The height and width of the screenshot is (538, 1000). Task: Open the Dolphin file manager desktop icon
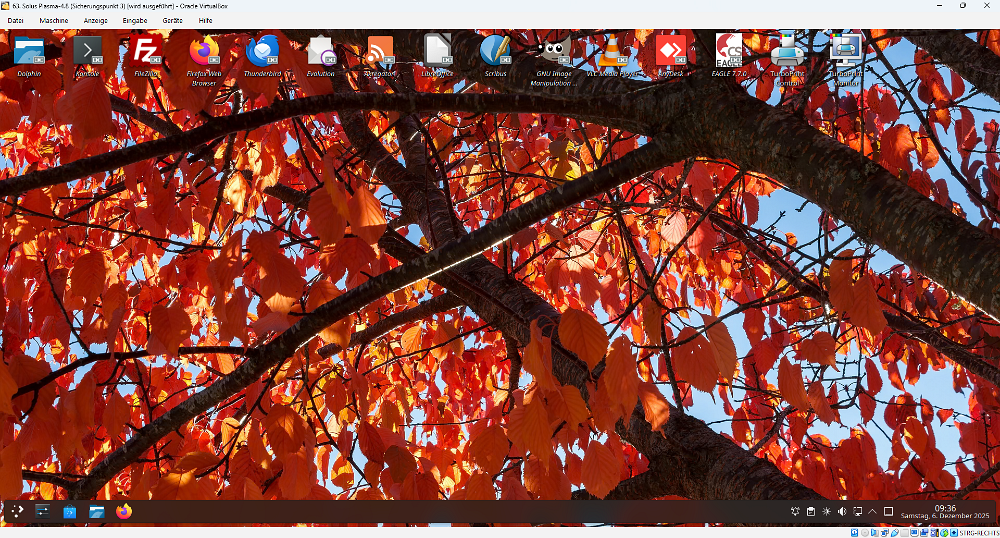(x=29, y=51)
